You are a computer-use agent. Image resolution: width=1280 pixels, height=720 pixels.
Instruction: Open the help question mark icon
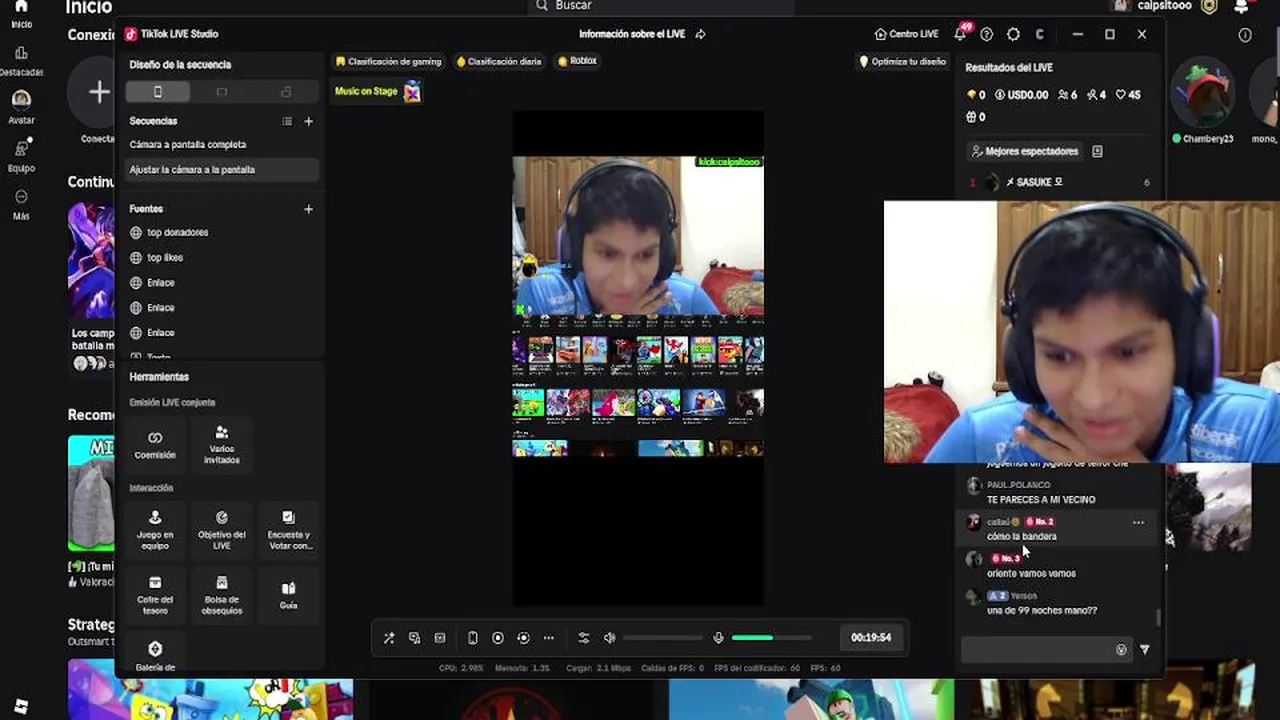pos(987,34)
